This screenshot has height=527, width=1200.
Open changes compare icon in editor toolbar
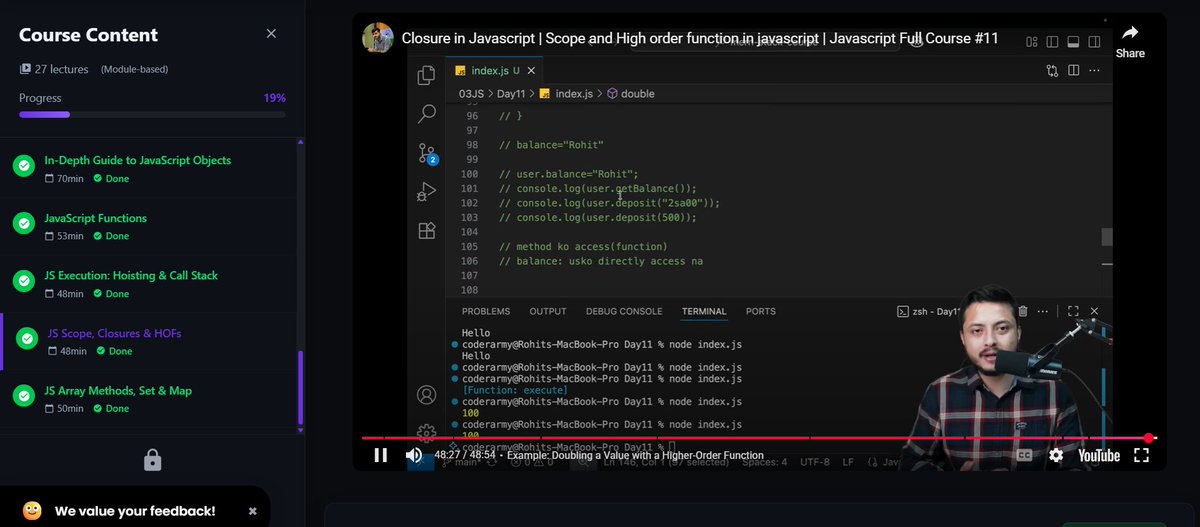click(1052, 70)
